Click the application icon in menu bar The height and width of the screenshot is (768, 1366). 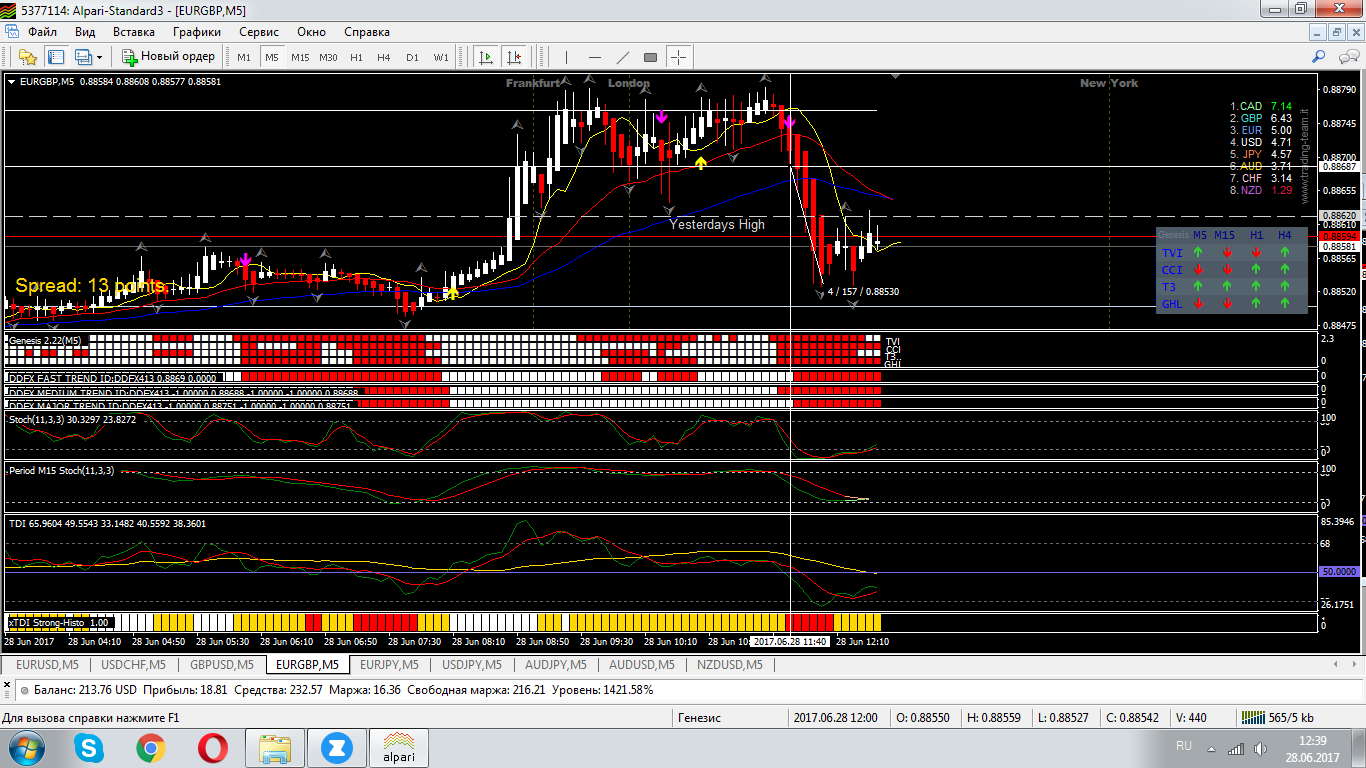[x=11, y=32]
